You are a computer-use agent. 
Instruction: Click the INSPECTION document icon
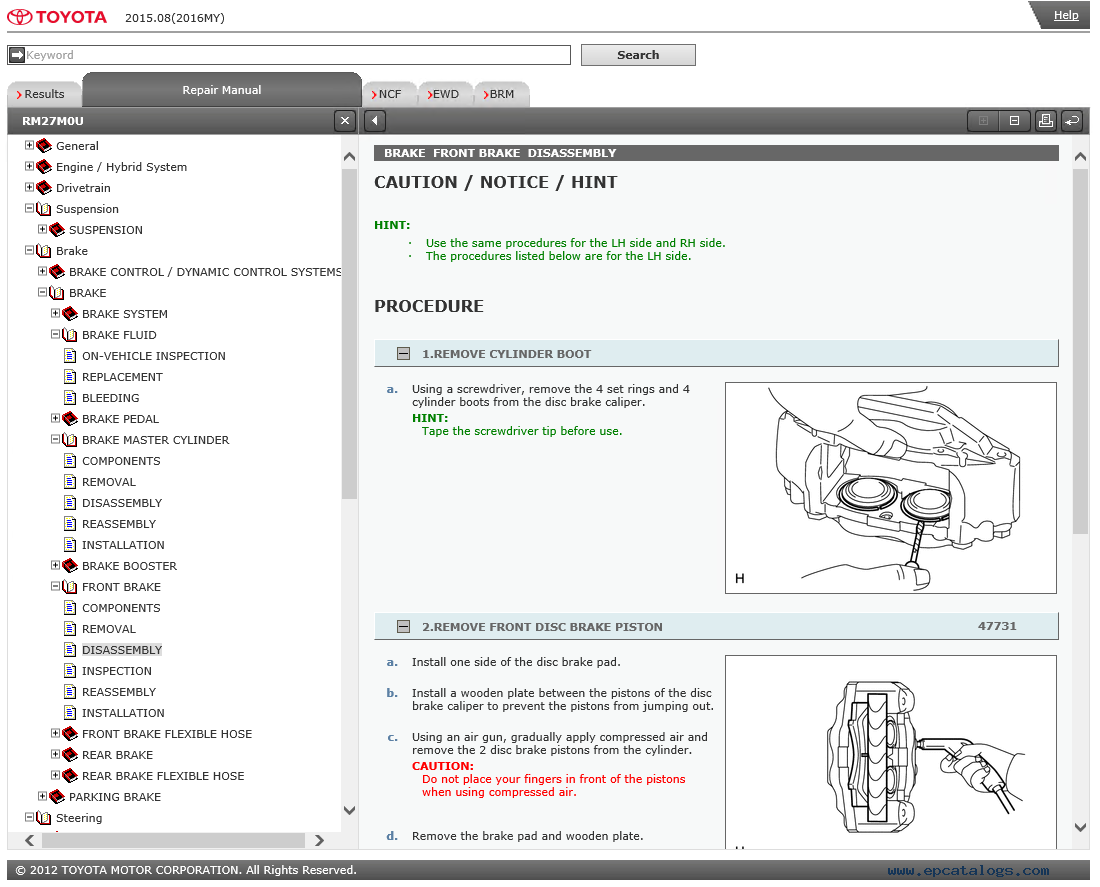[70, 671]
